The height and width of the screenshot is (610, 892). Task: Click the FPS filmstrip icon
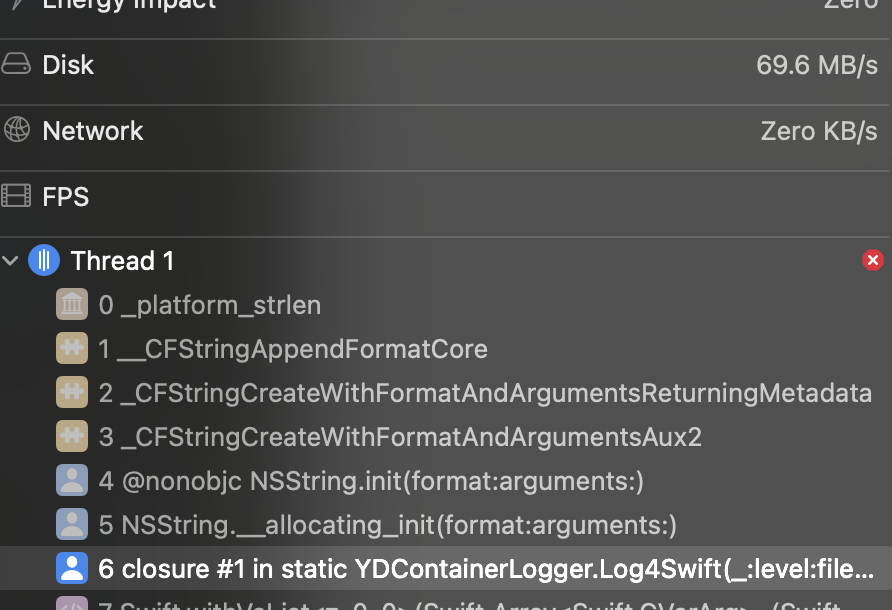pos(16,196)
